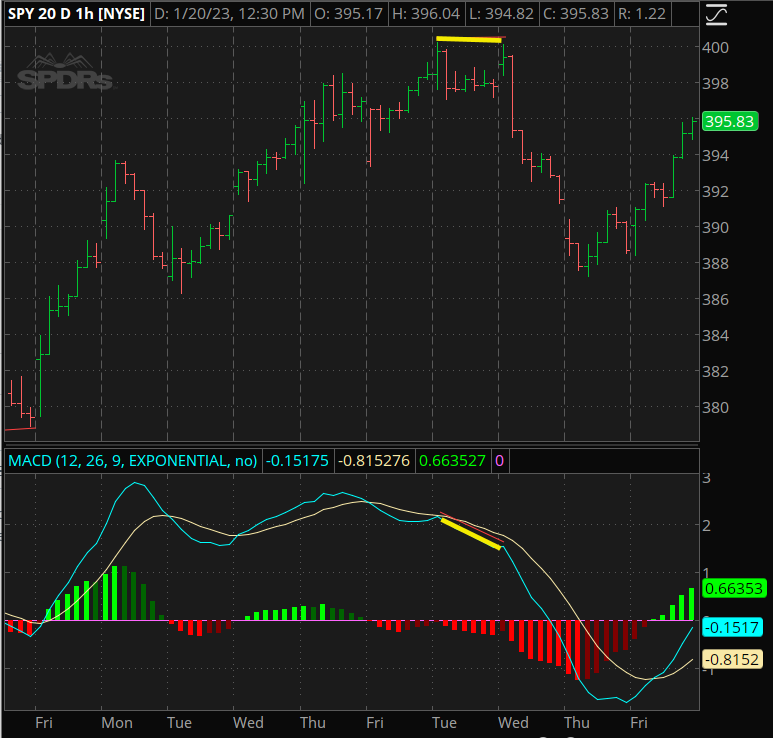This screenshot has height=738, width=773.
Task: Click the green MACD diff value 0.663527
Action: [x=452, y=460]
